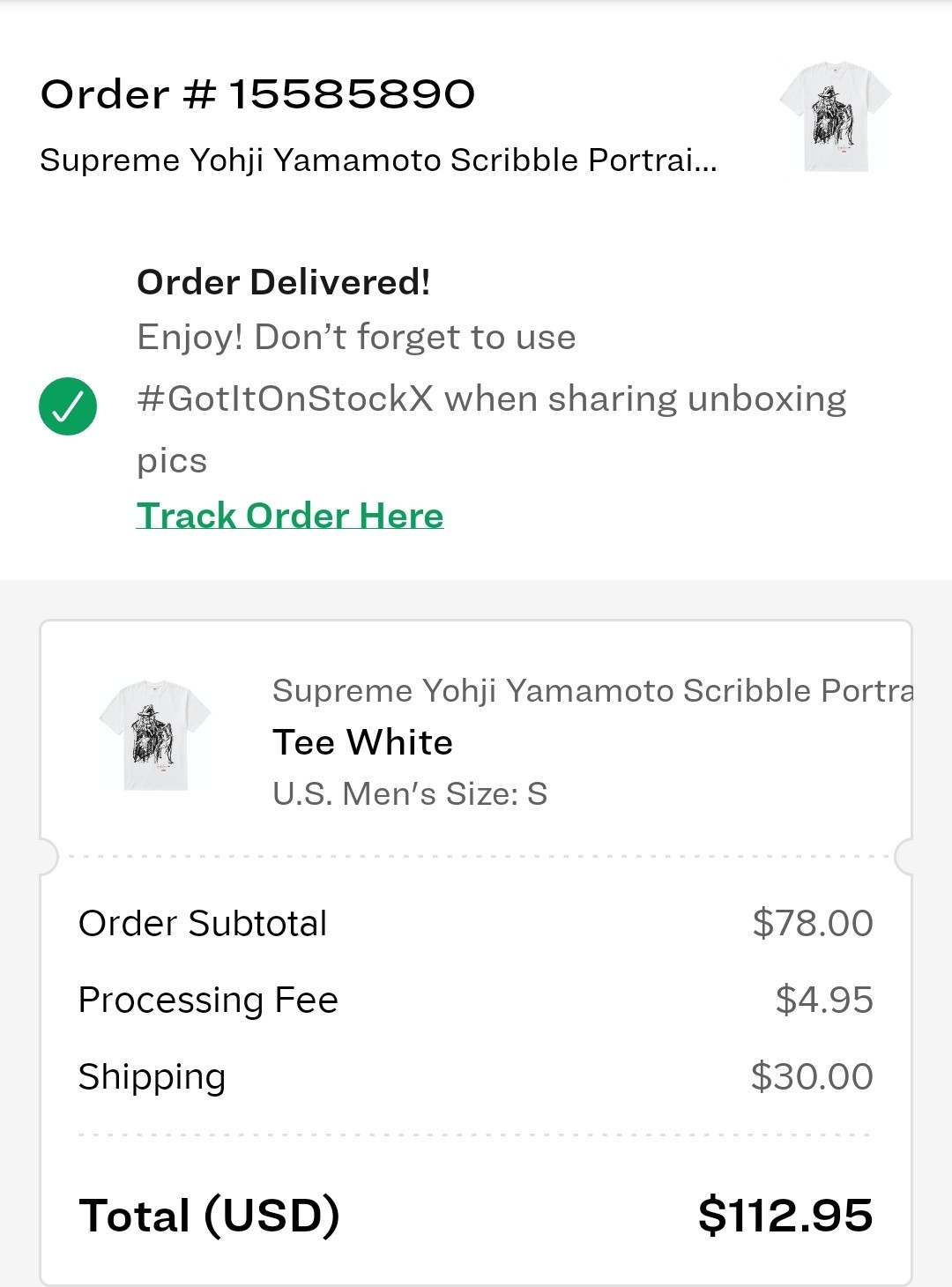Select the Order # 15585890 heading
Viewport: 952px width, 1287px height.
coord(257,94)
